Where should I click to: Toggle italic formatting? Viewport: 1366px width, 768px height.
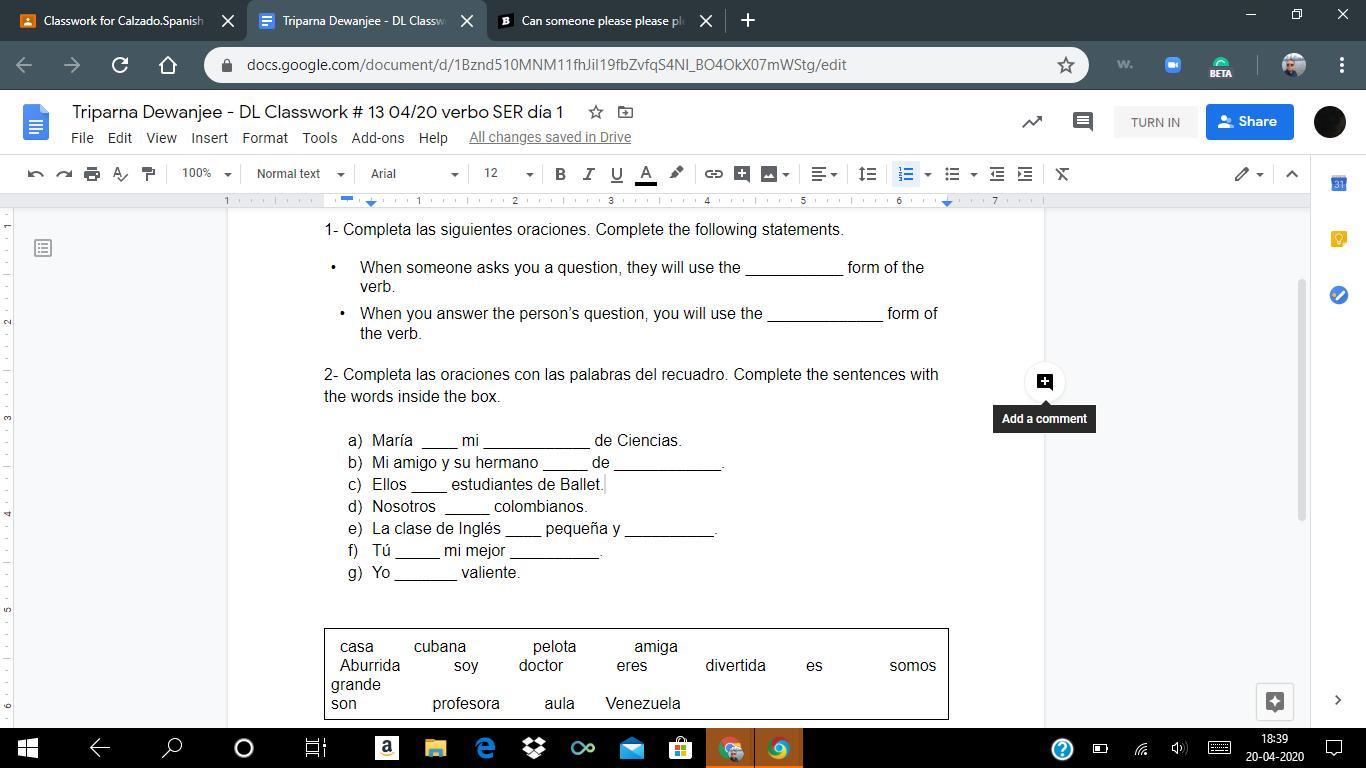(x=588, y=174)
